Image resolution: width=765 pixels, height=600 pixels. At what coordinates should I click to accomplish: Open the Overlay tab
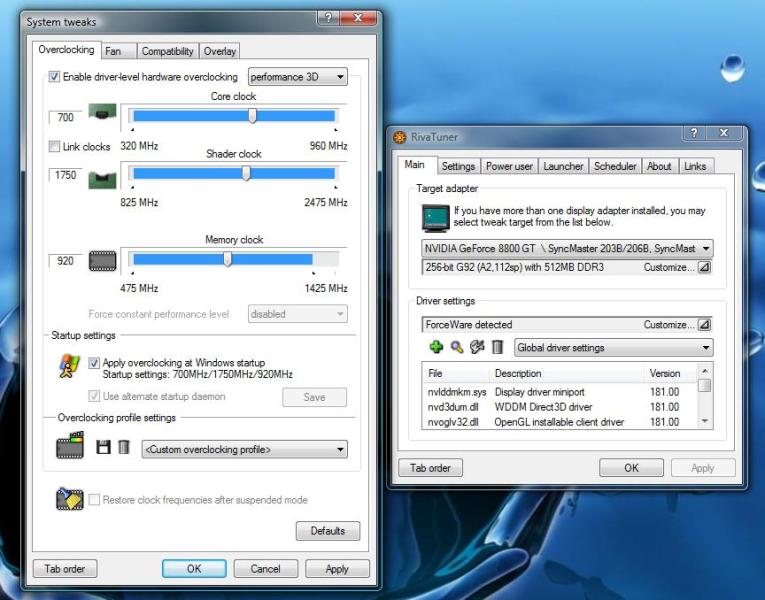click(x=220, y=51)
